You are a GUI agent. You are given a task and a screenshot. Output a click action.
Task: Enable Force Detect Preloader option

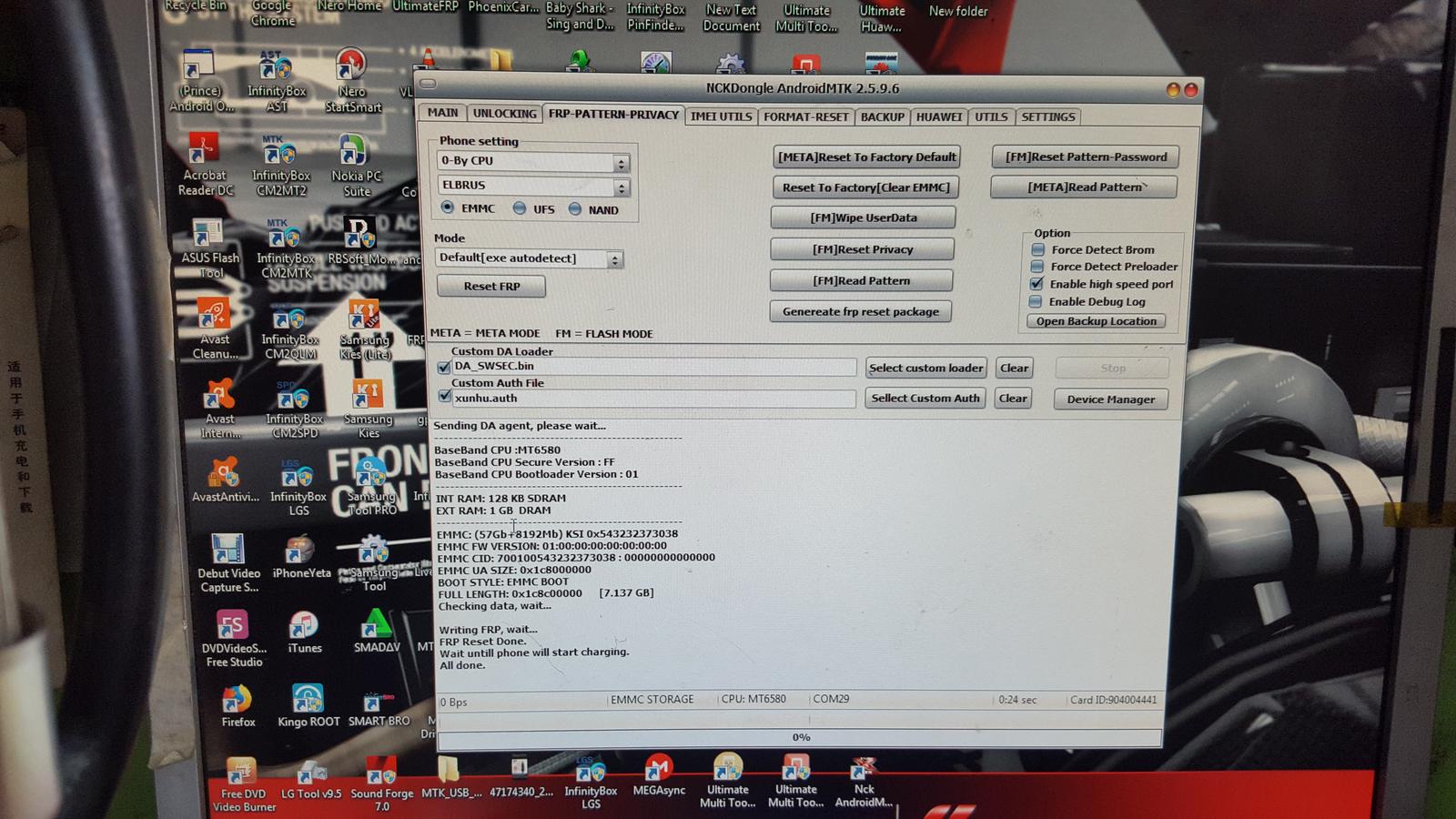(x=1036, y=267)
